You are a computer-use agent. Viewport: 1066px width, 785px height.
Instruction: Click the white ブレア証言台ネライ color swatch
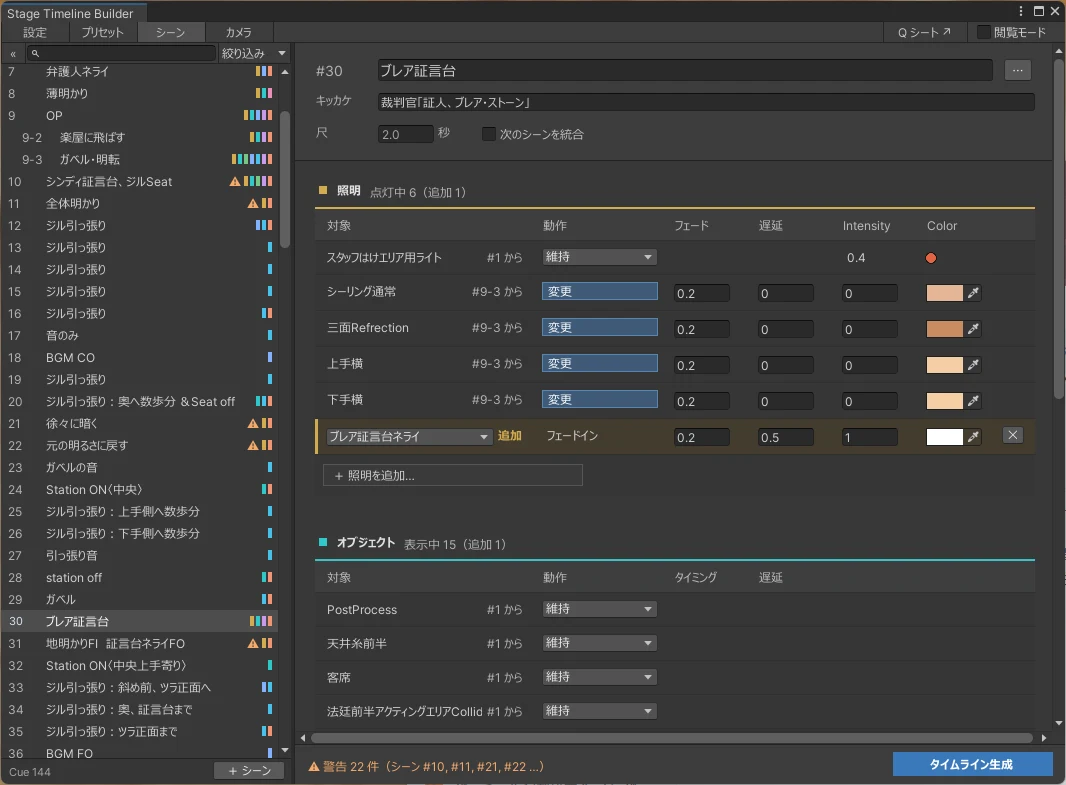click(x=944, y=437)
